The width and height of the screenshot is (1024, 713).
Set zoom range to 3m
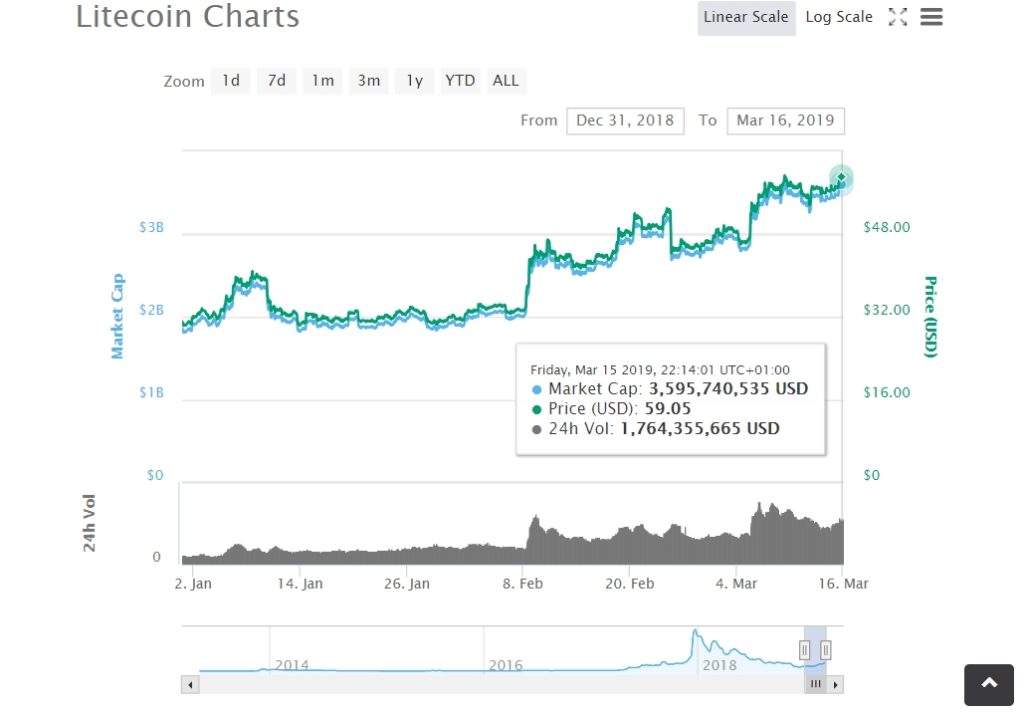pyautogui.click(x=368, y=81)
